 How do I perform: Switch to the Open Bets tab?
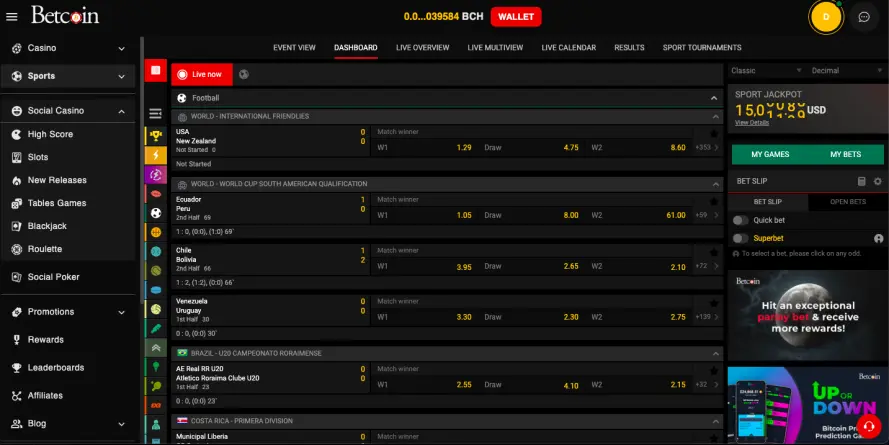pos(848,202)
